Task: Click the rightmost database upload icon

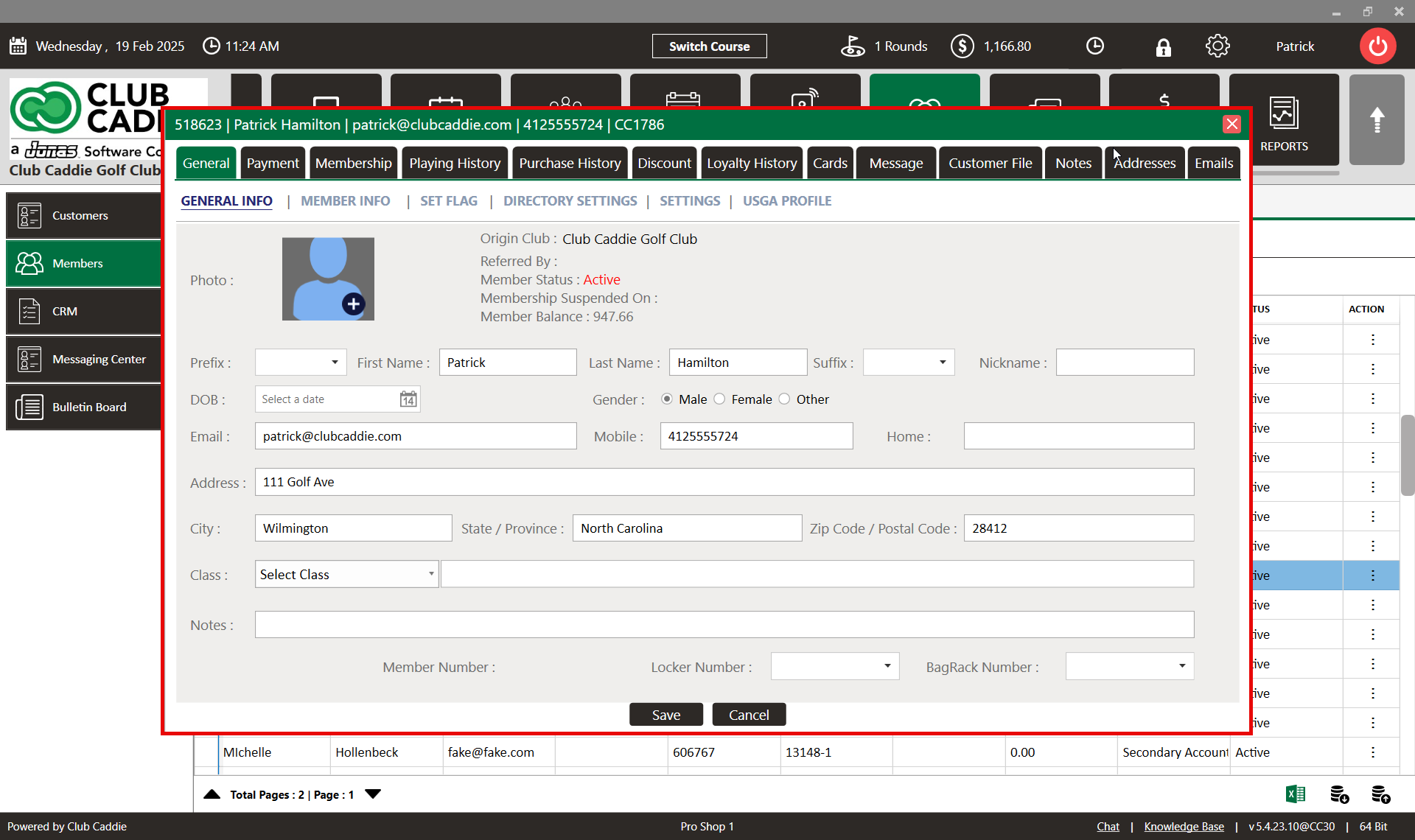Action: click(1380, 794)
